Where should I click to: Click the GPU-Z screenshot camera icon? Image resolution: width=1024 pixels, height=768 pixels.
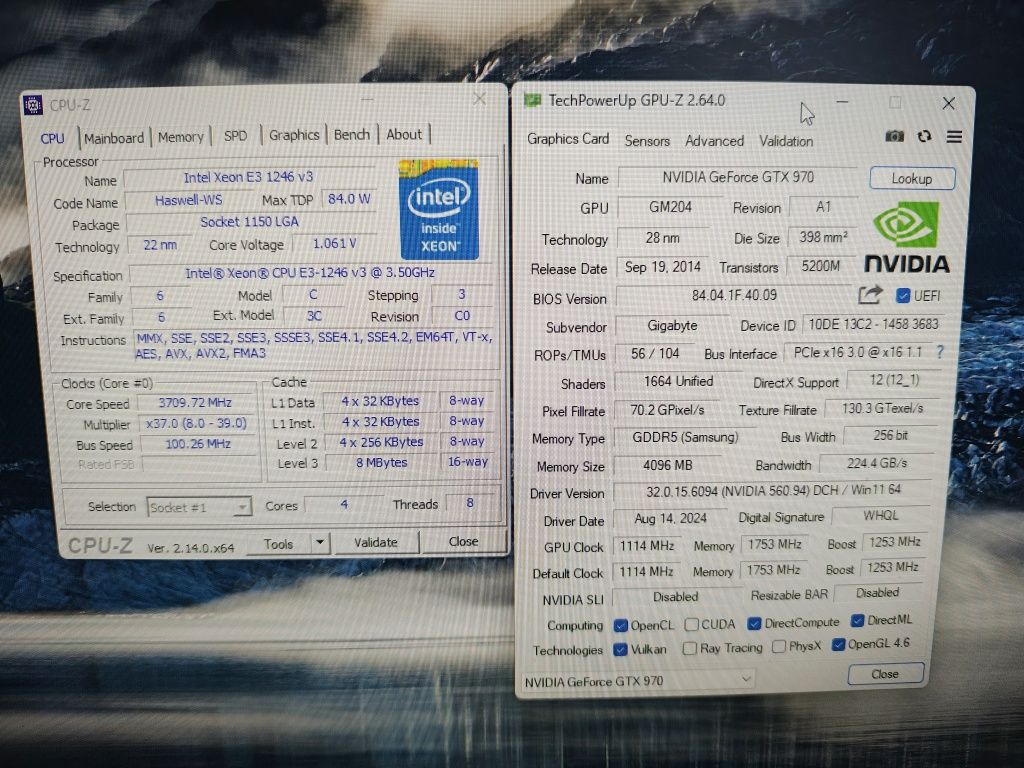coord(894,136)
